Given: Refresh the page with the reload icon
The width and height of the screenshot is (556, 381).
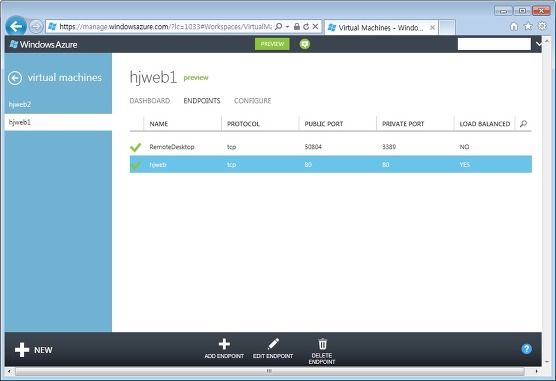Looking at the screenshot, I should tap(306, 27).
